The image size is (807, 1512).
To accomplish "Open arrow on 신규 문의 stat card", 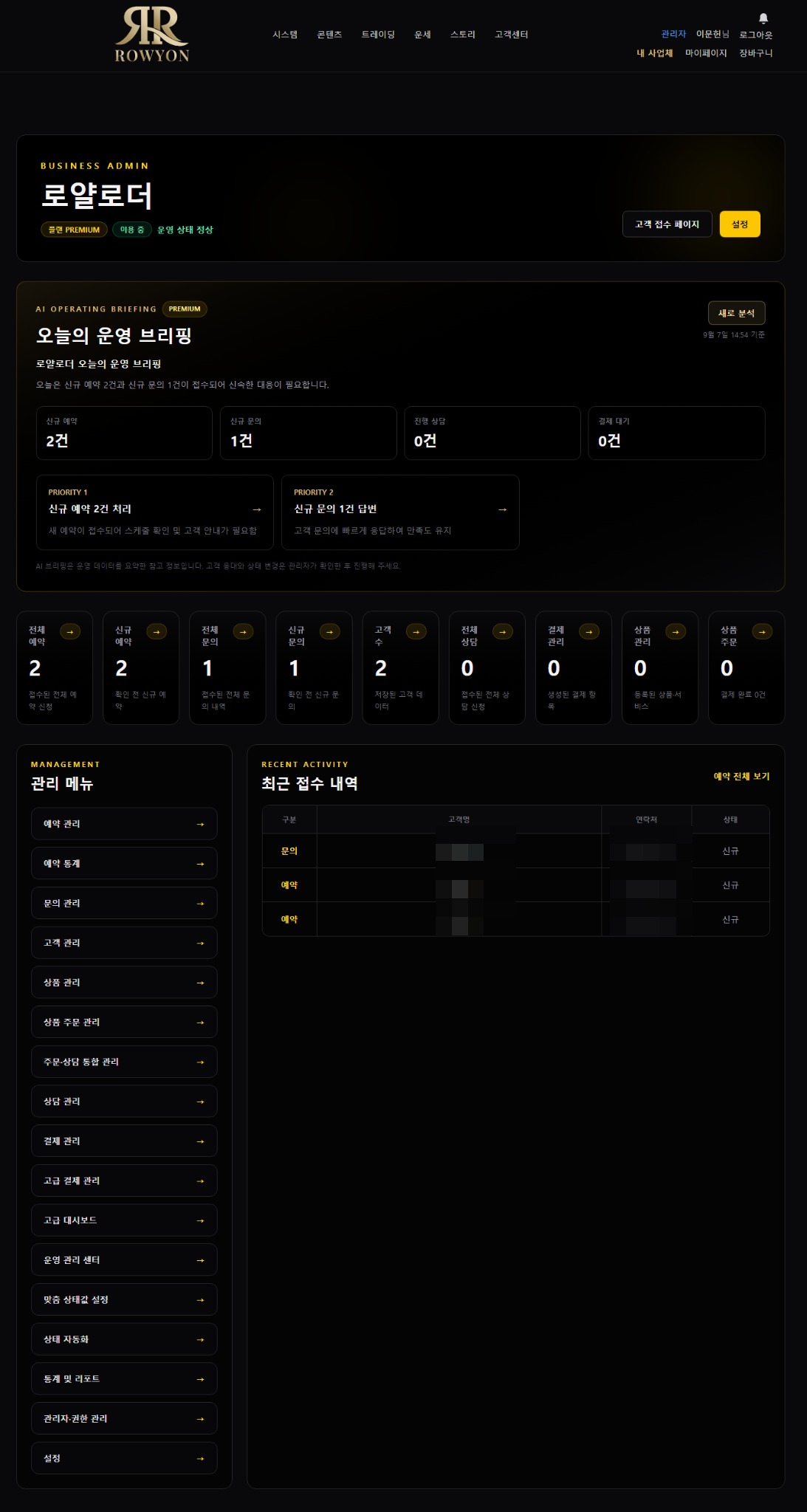I will pyautogui.click(x=329, y=632).
